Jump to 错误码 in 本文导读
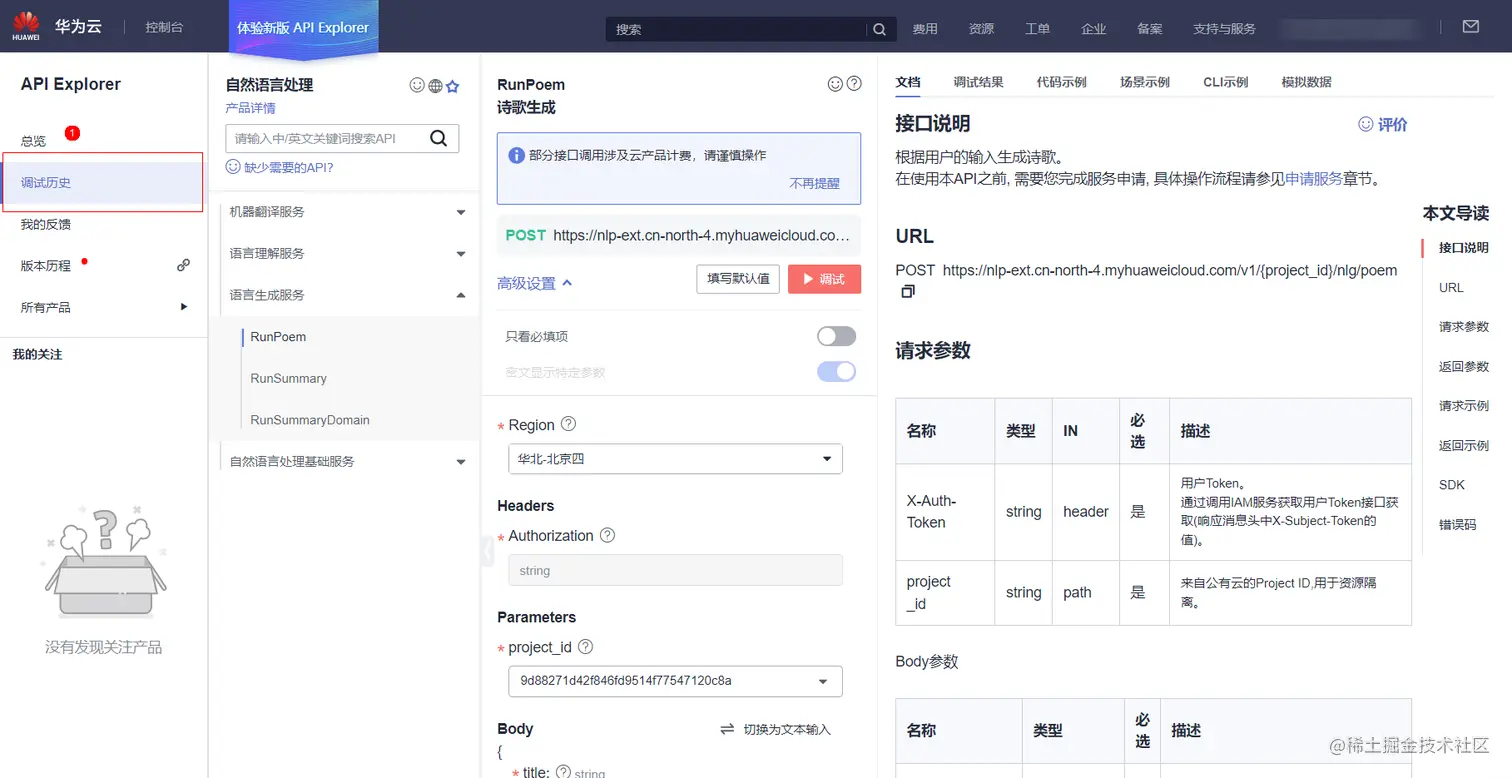Screen dimensions: 1512x778 1458,524
